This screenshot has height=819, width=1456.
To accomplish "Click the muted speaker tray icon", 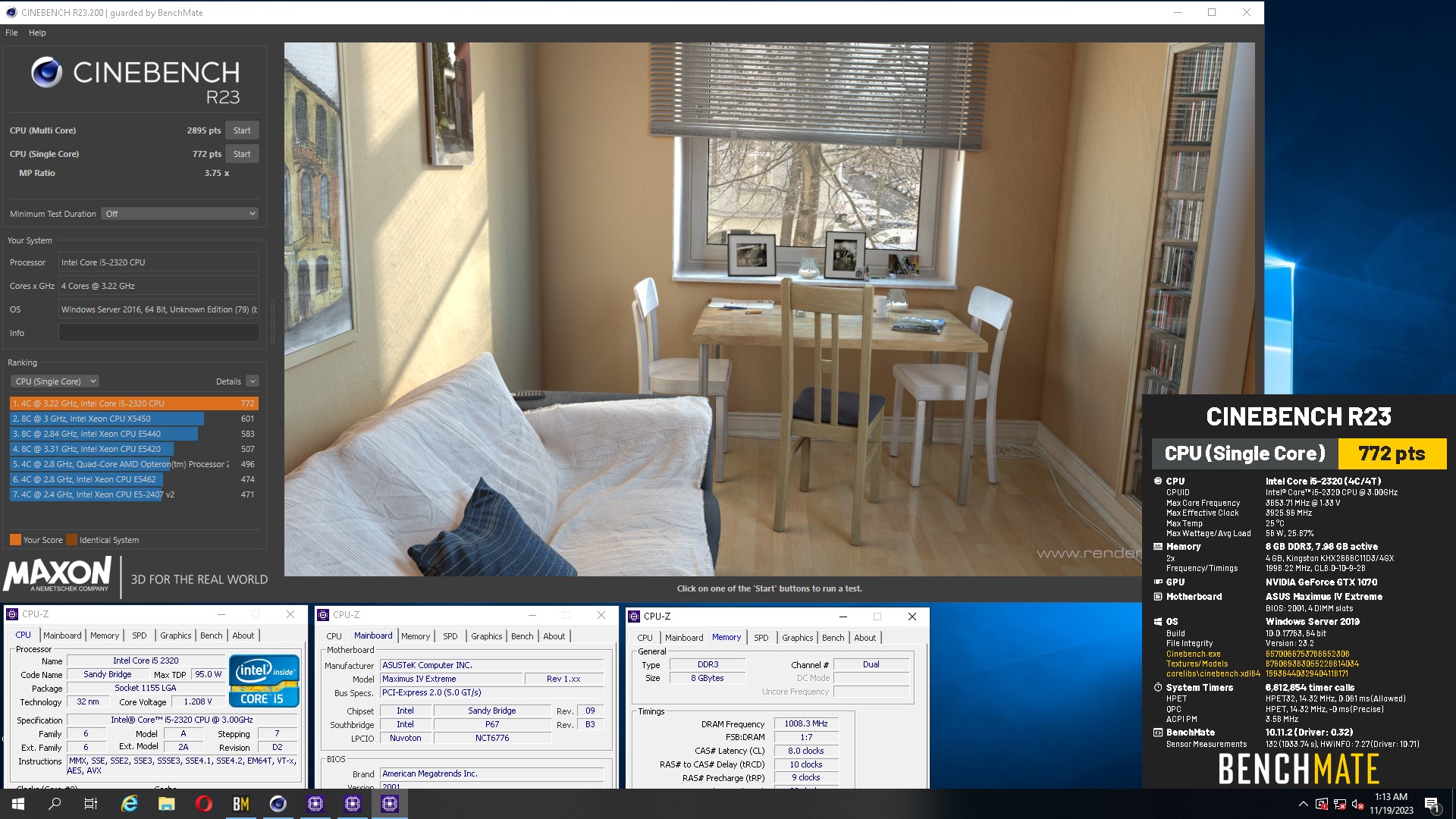I will [x=1357, y=804].
